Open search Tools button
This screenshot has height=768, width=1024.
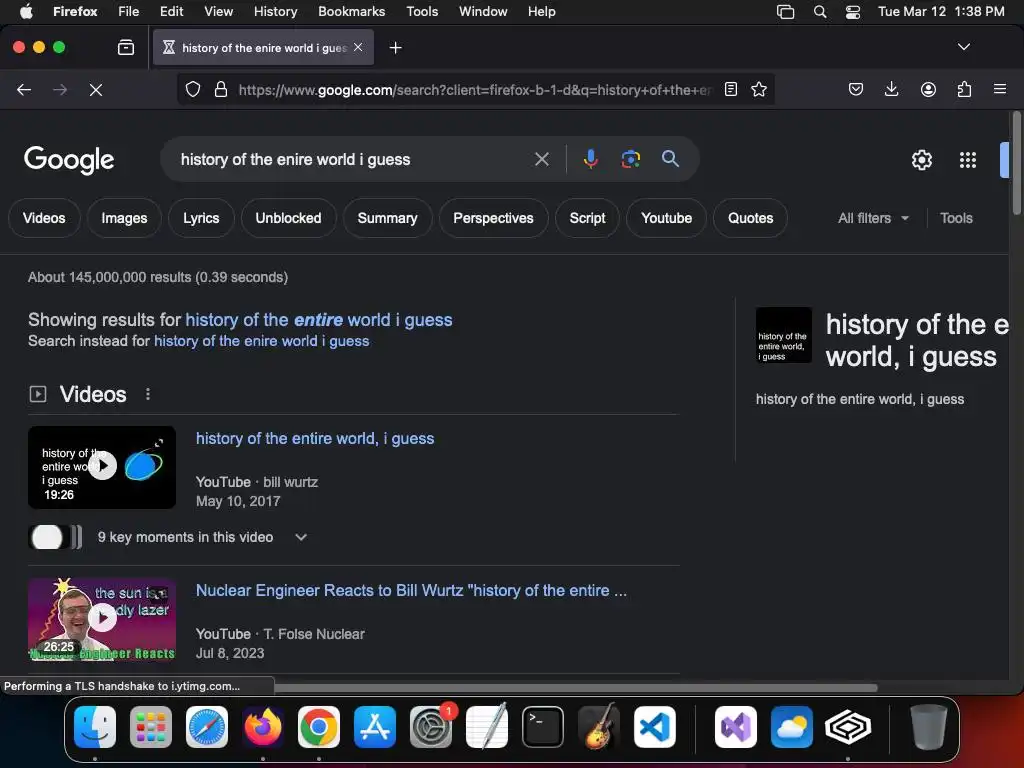click(x=956, y=218)
